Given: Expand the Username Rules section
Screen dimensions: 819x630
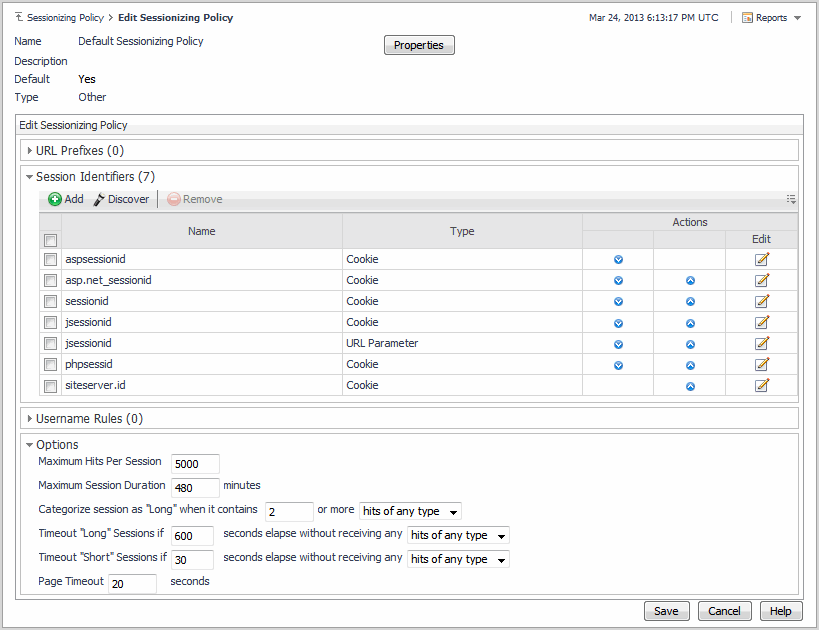Looking at the screenshot, I should (30, 418).
